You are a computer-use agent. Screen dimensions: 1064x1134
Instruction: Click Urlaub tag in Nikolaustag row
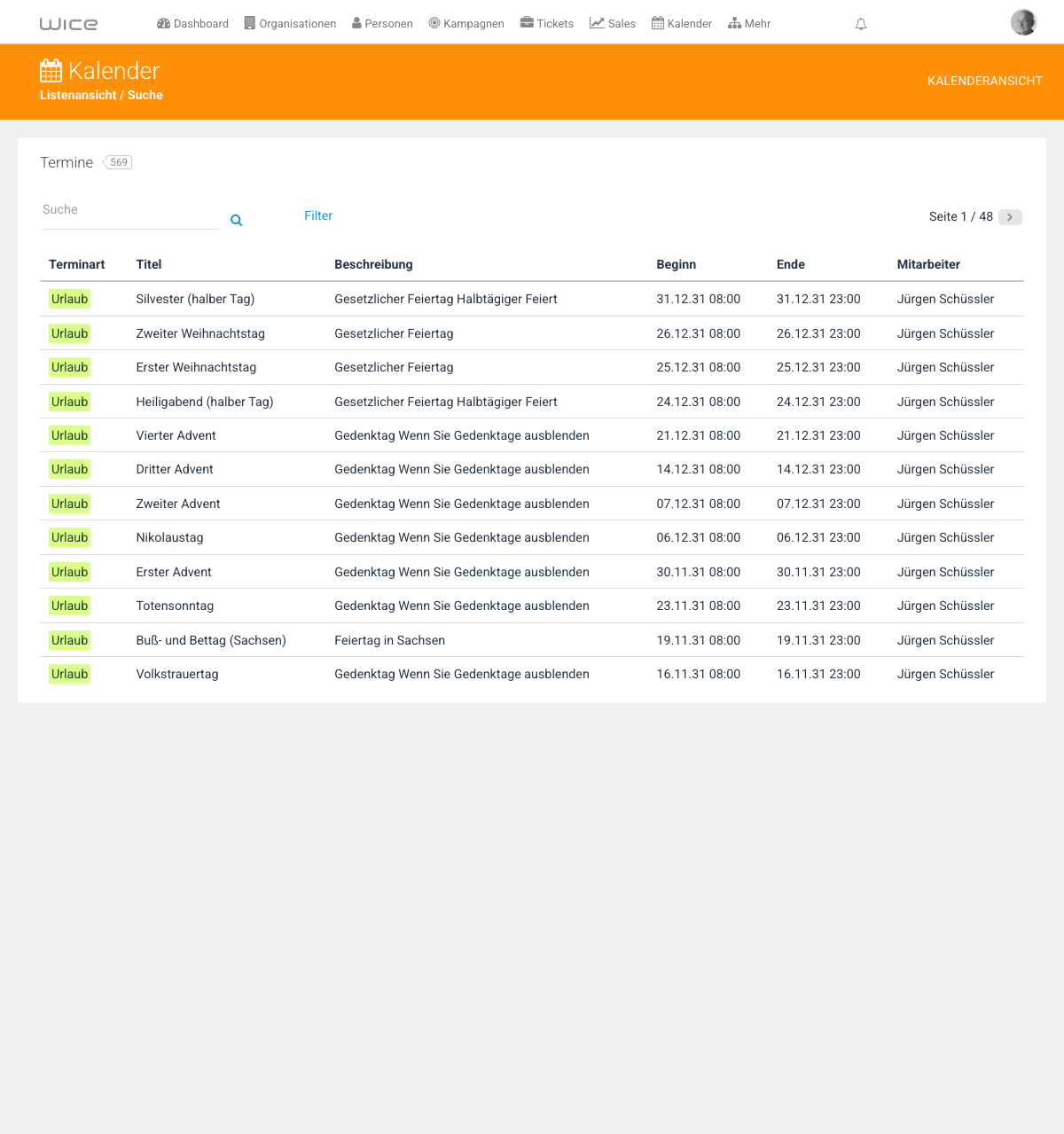click(x=69, y=537)
